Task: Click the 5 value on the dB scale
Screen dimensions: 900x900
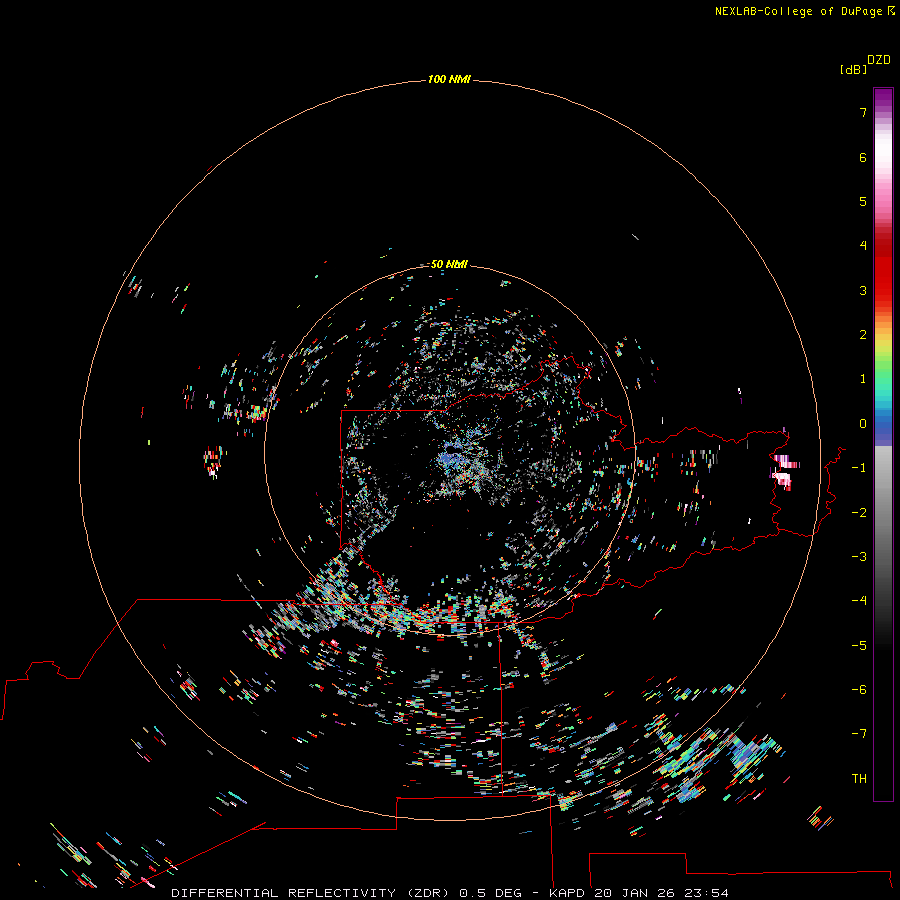Action: pyautogui.click(x=863, y=201)
